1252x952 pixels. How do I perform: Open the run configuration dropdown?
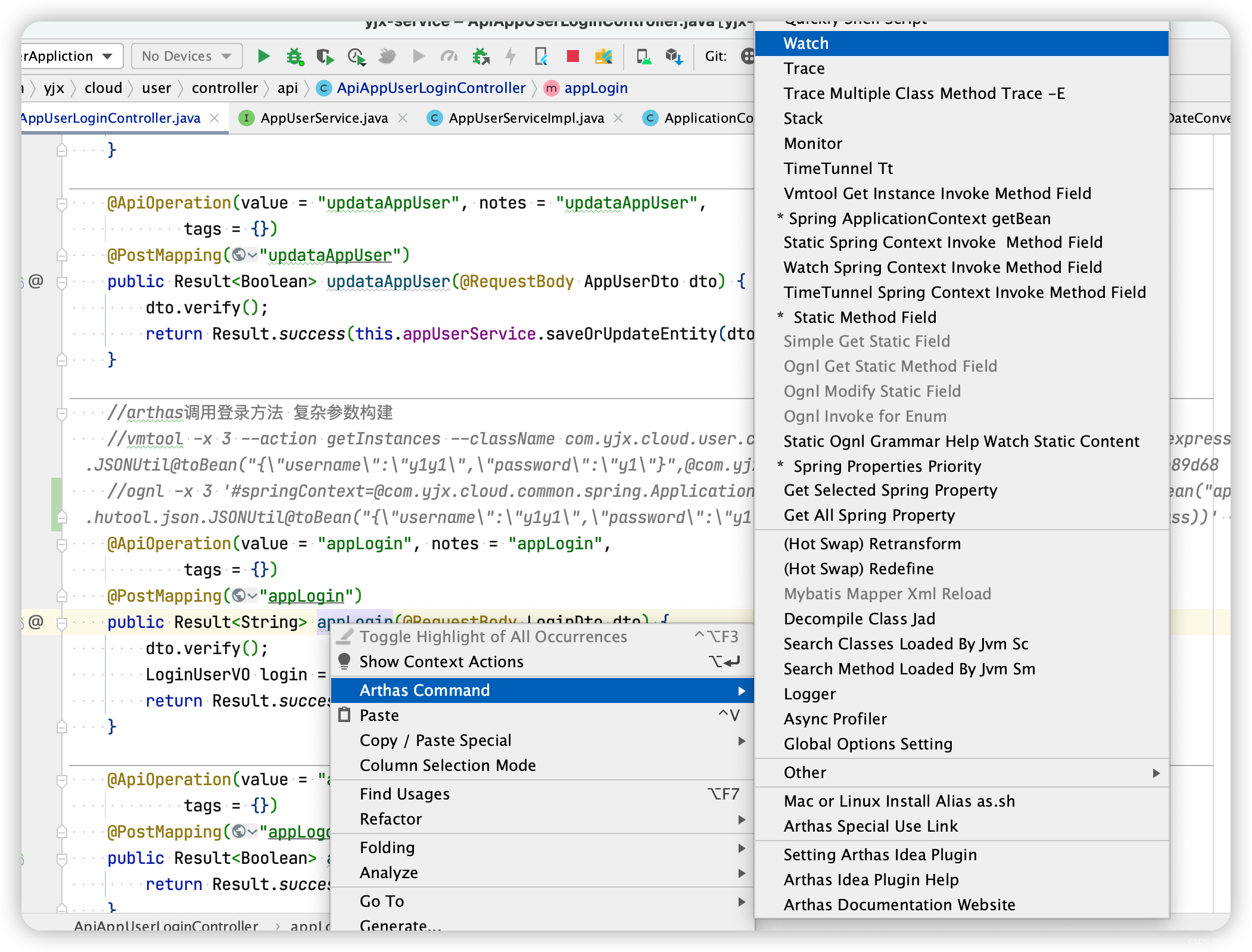(71, 56)
